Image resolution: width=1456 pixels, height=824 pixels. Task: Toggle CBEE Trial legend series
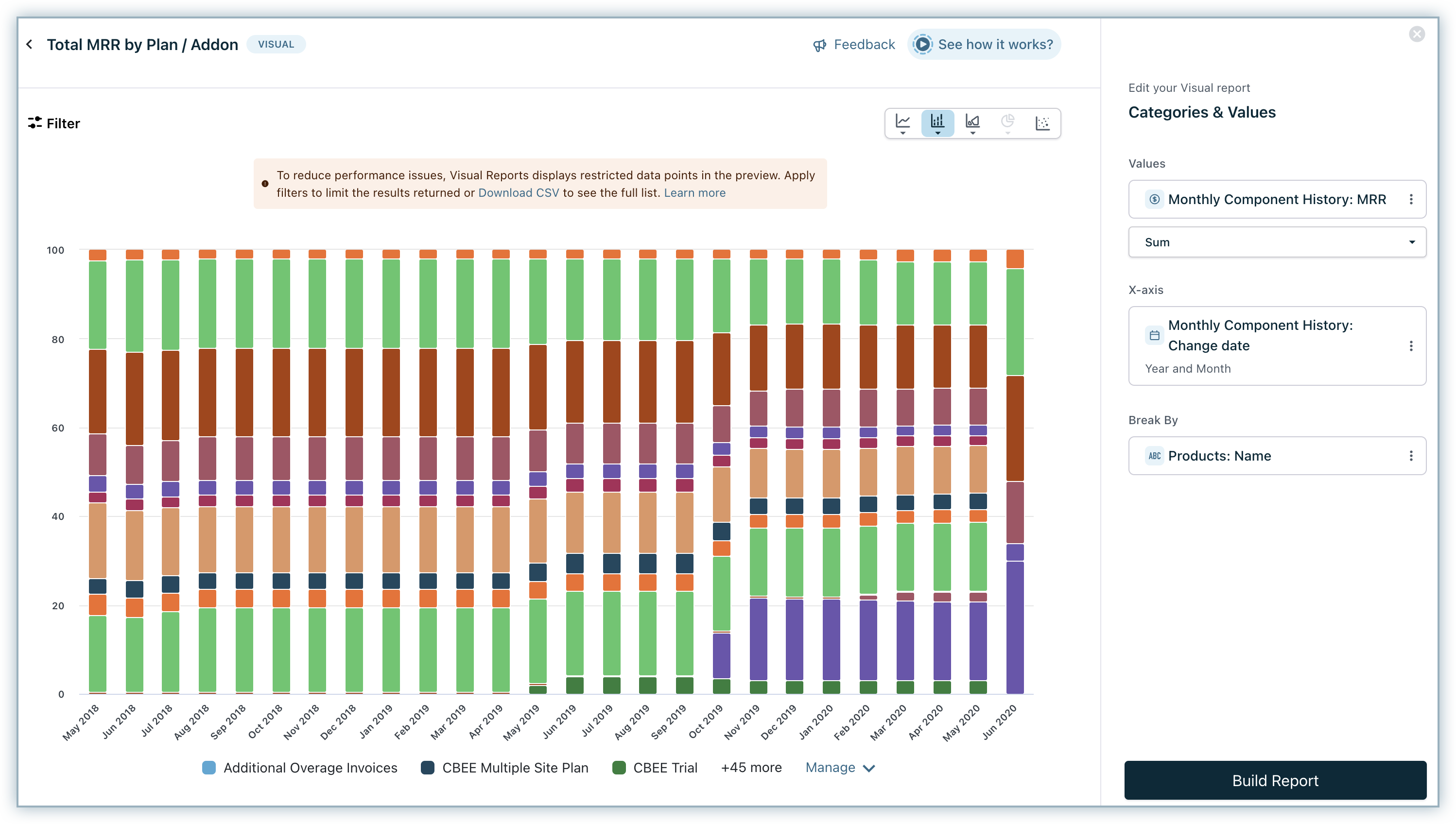pos(655,768)
